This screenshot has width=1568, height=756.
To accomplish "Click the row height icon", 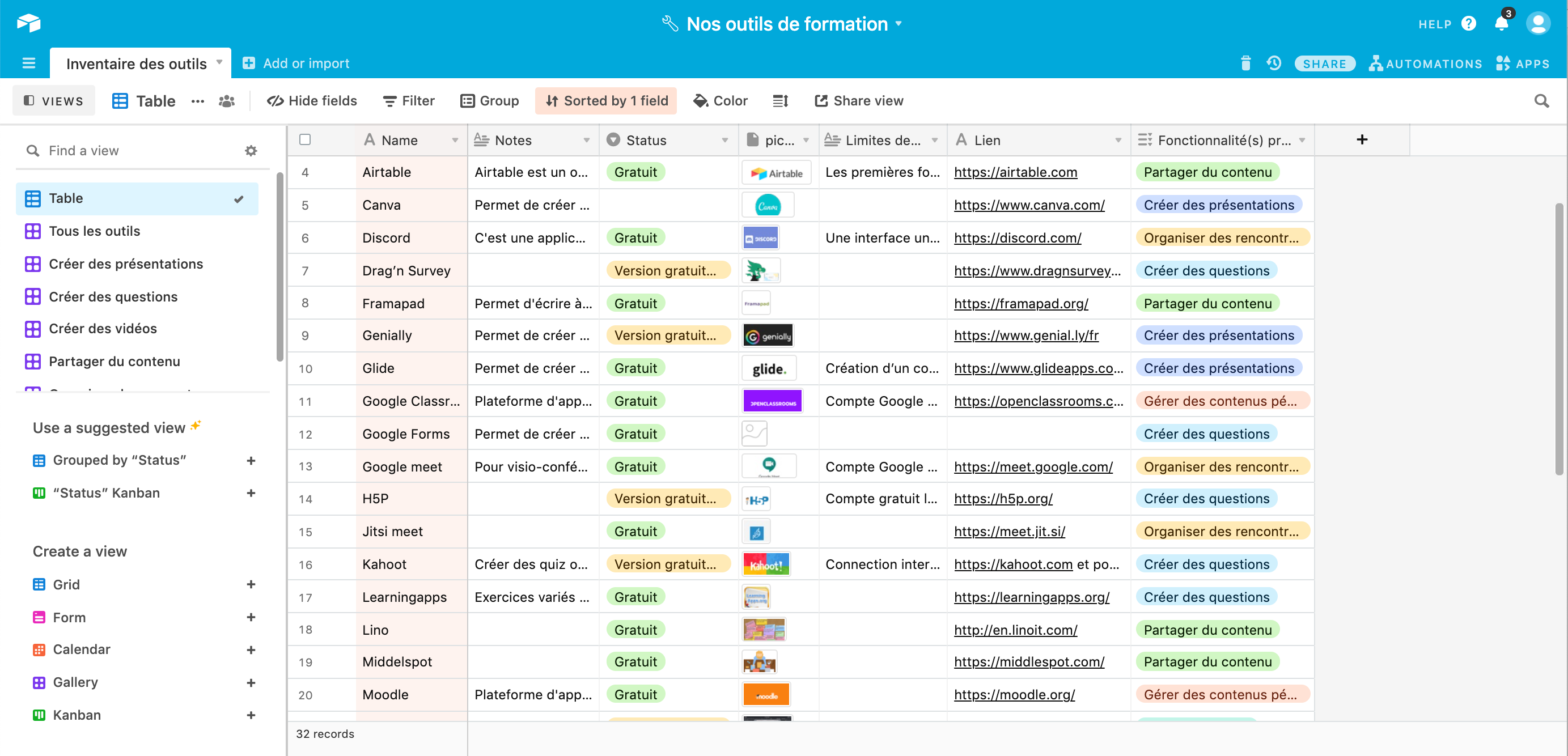I will tap(781, 101).
